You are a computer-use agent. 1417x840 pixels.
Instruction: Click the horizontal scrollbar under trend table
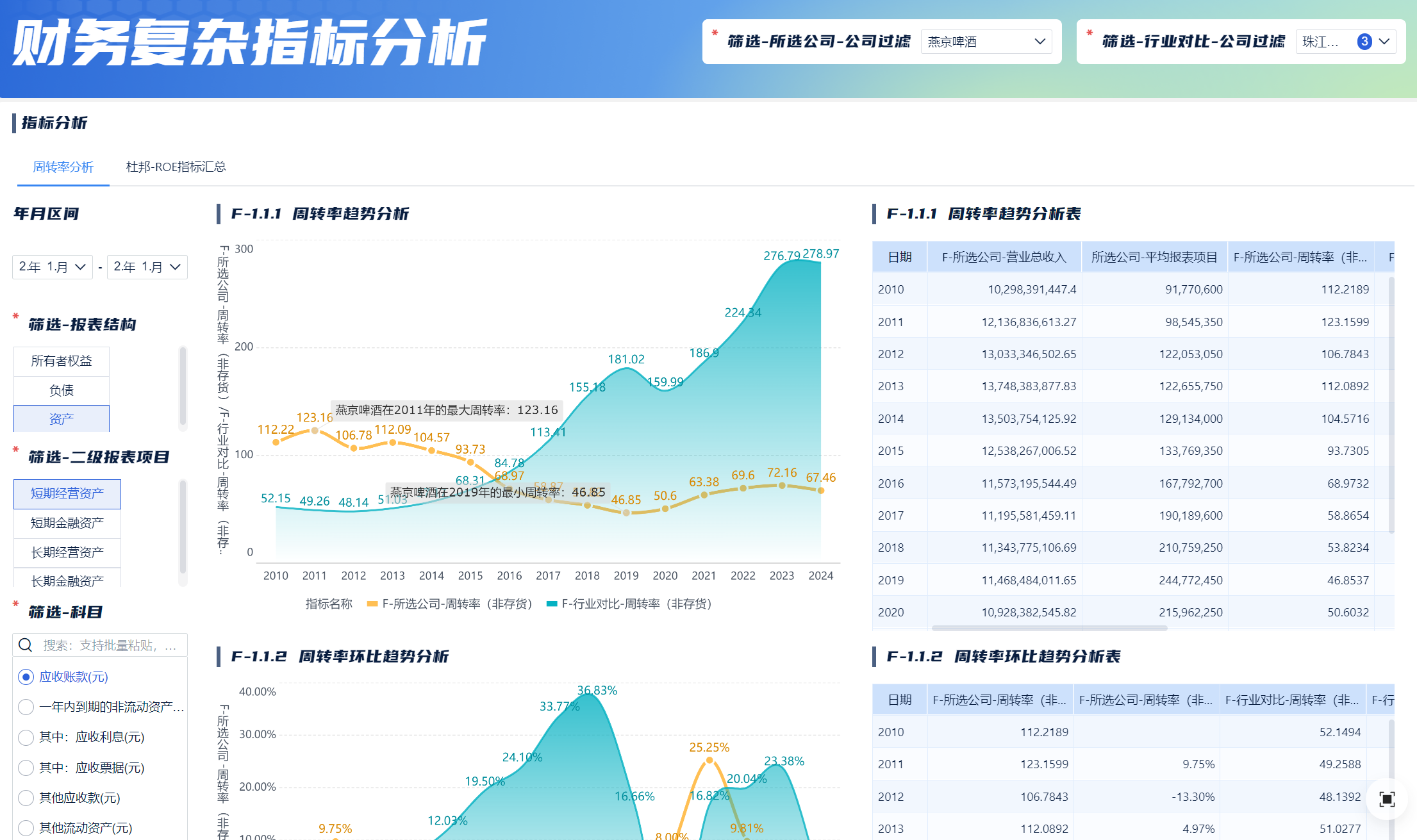[x=1049, y=628]
